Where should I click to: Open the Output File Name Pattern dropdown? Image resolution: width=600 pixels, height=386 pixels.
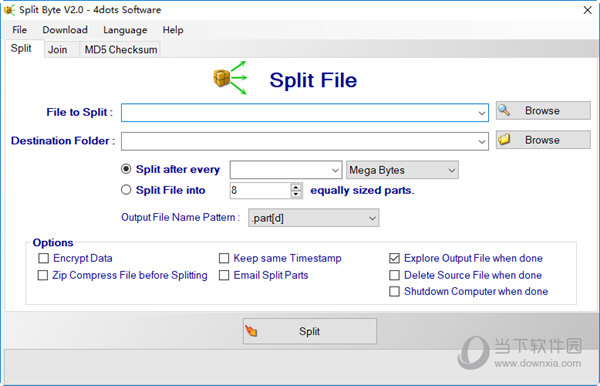[x=314, y=218]
